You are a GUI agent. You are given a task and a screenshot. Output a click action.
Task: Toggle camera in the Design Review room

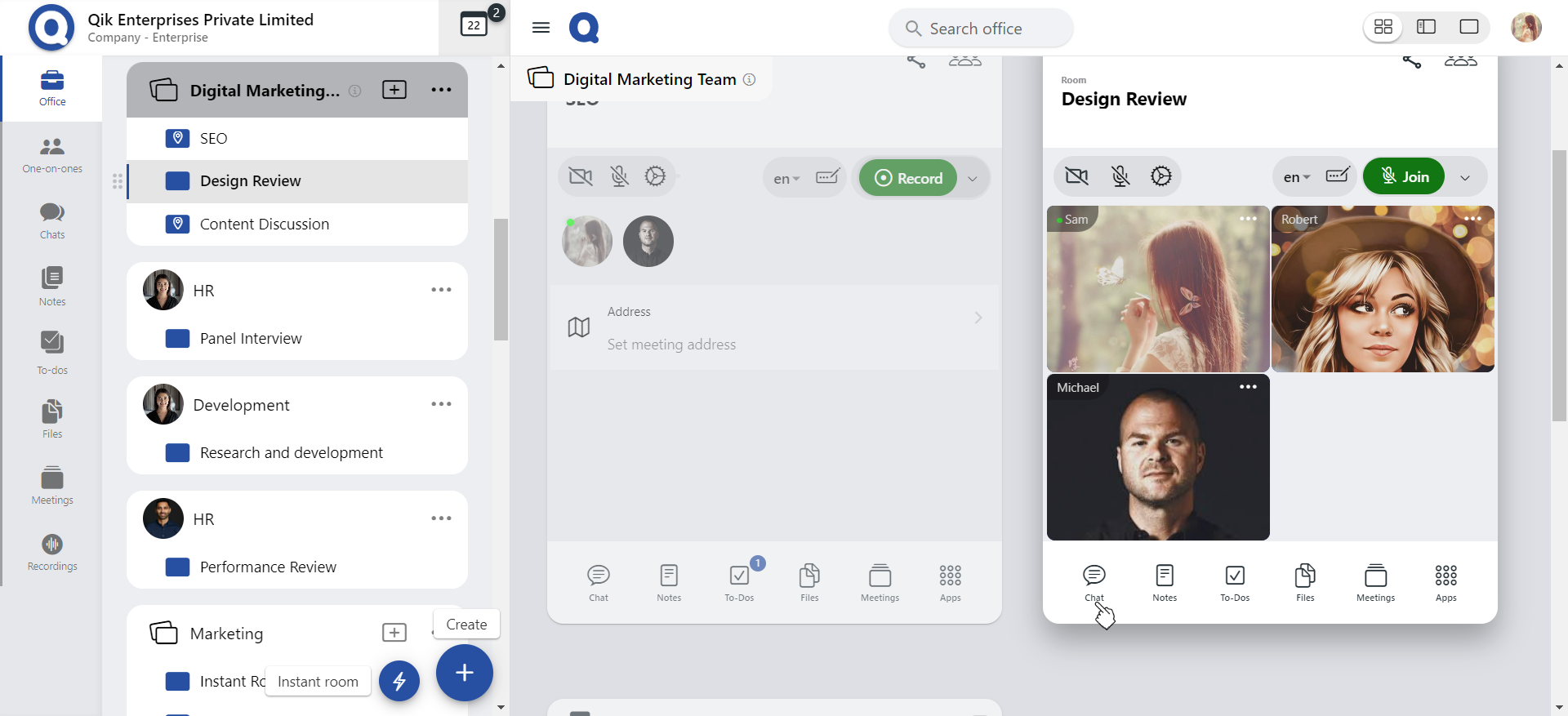1077,176
